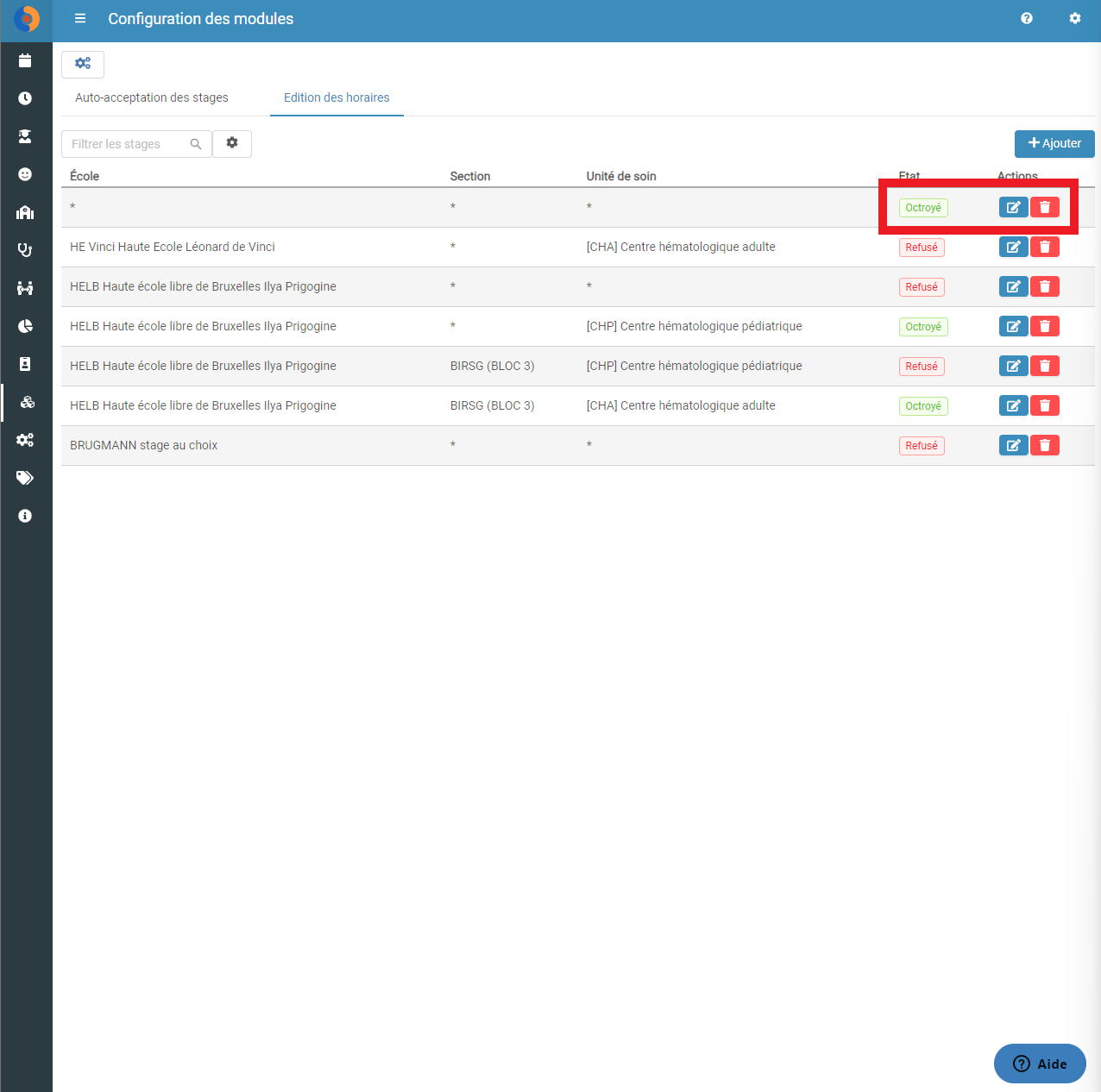
Task: Click the gears button above tabs
Action: pyautogui.click(x=83, y=64)
